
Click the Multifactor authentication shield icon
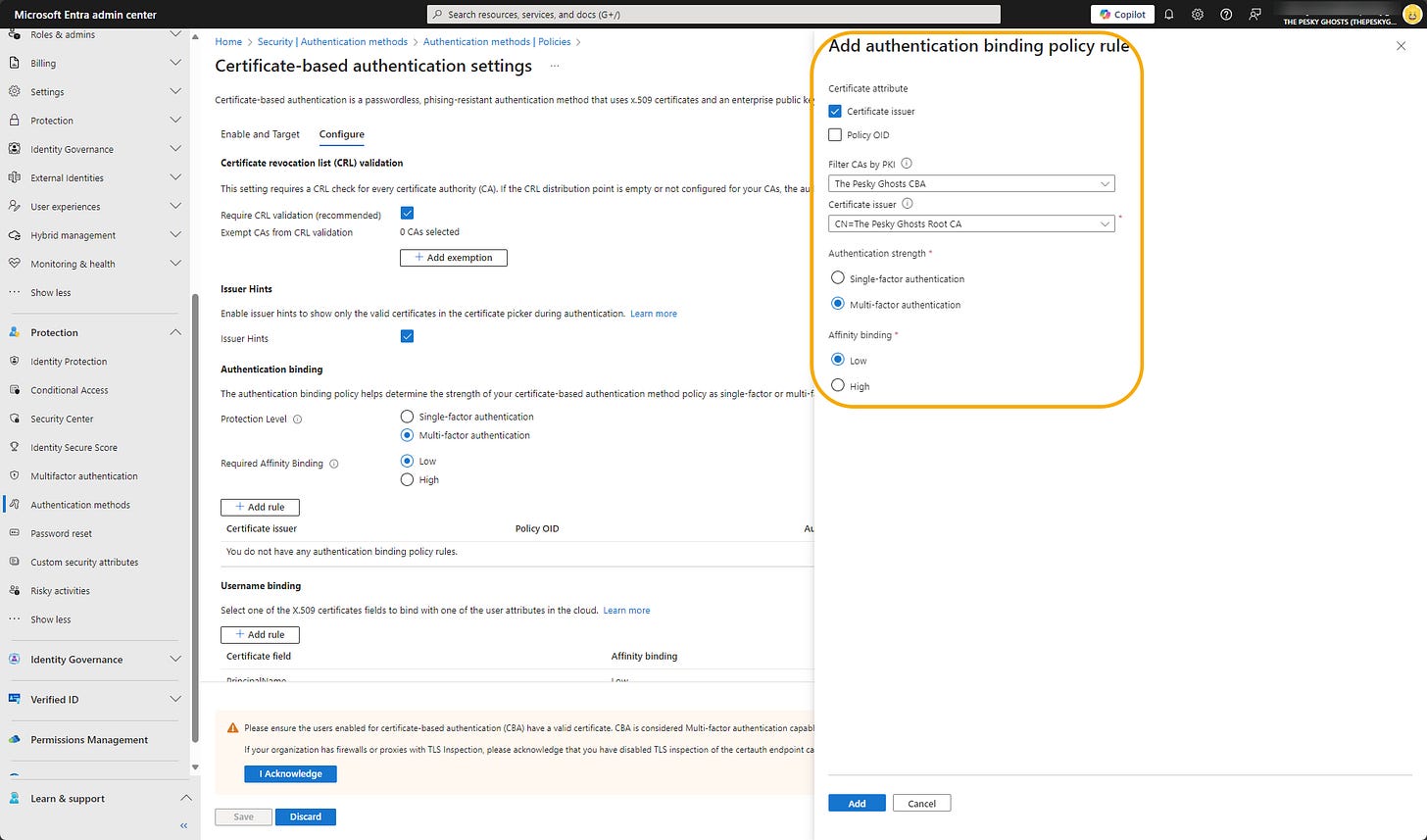pyautogui.click(x=14, y=475)
